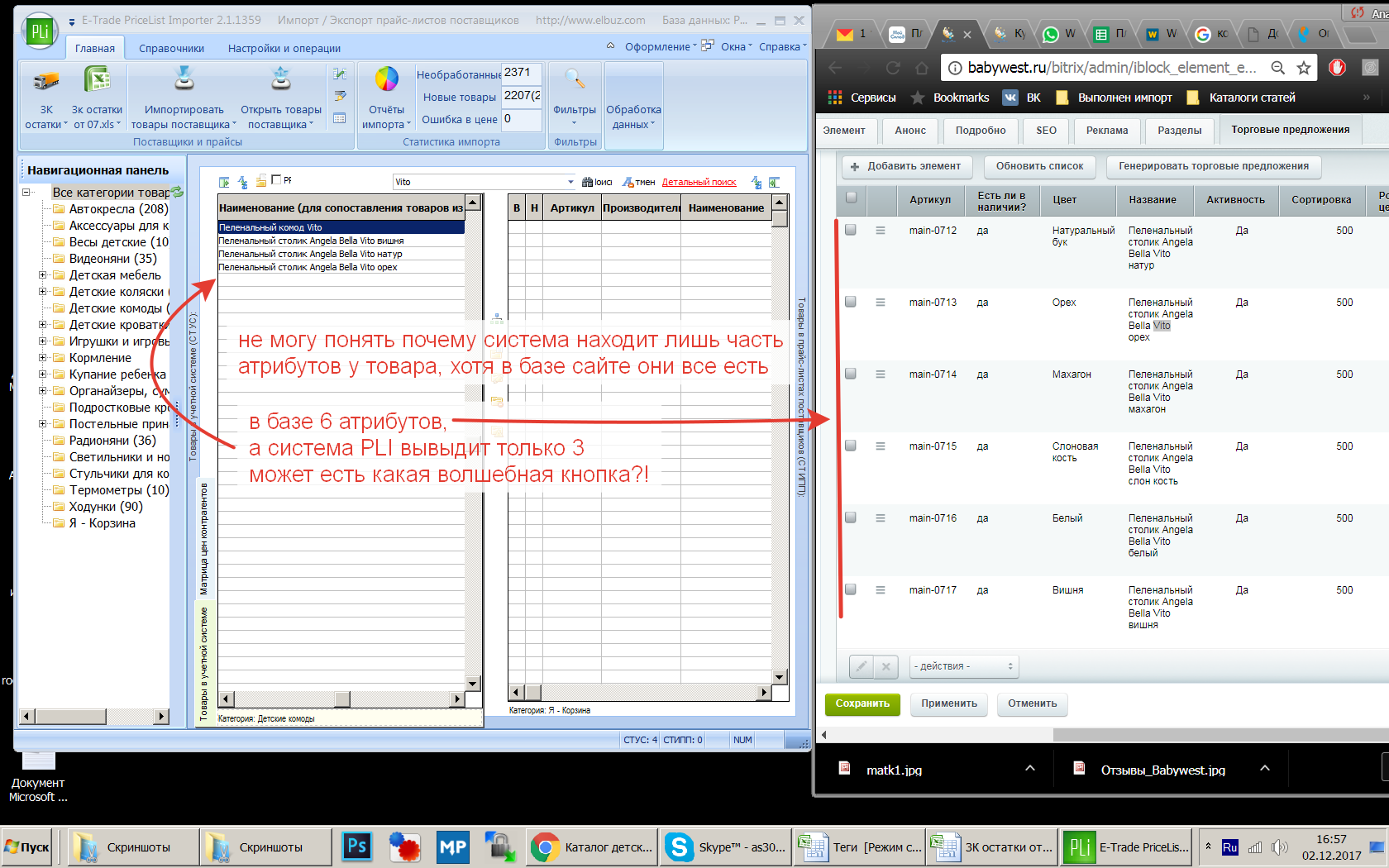Open the volume control in system tray
The height and width of the screenshot is (868, 1389).
click(1280, 847)
